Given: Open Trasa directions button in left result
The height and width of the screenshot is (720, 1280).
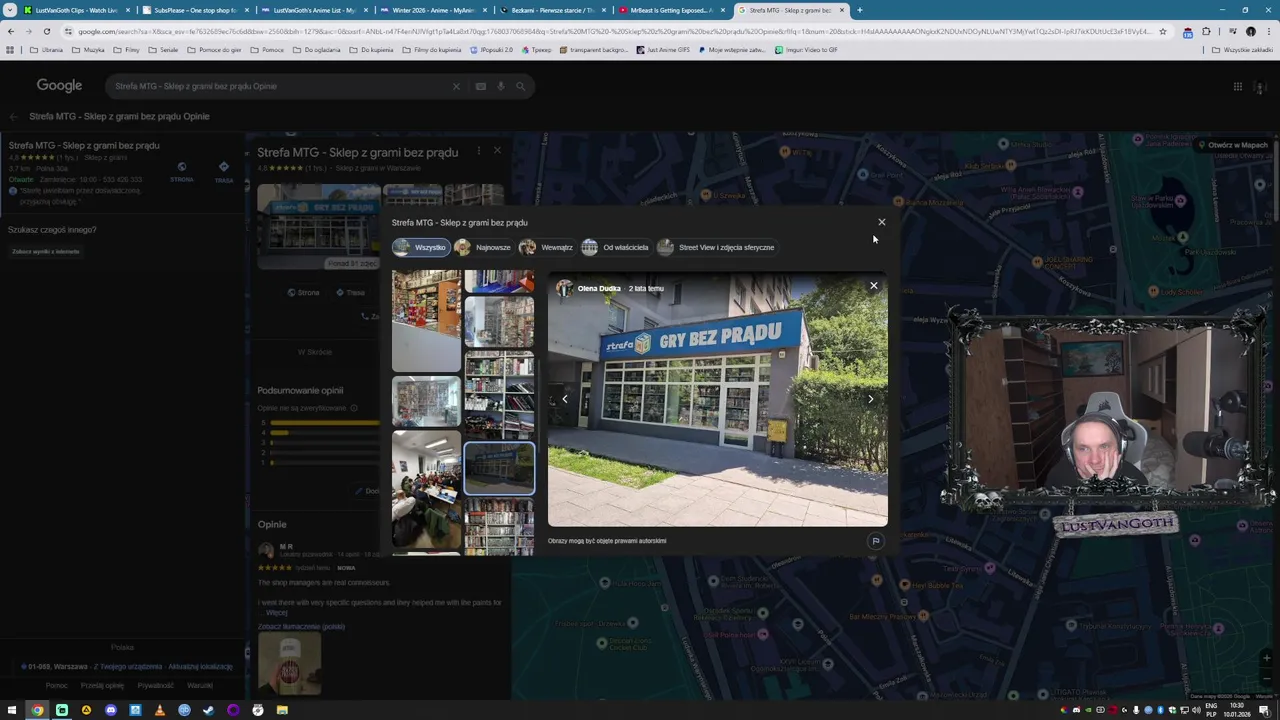Looking at the screenshot, I should (223, 172).
